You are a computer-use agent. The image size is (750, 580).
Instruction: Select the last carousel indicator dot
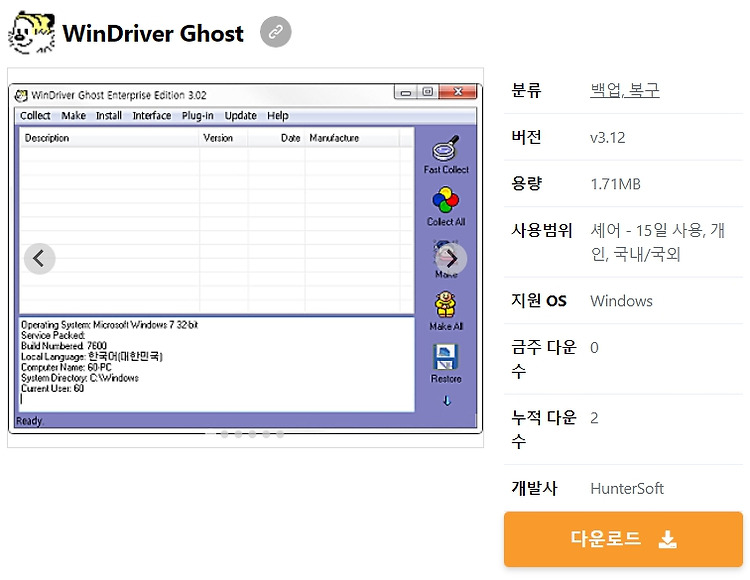tap(280, 434)
